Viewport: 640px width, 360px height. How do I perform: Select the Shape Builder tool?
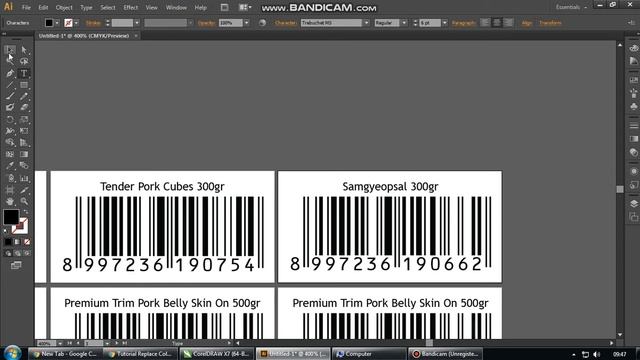[10, 142]
